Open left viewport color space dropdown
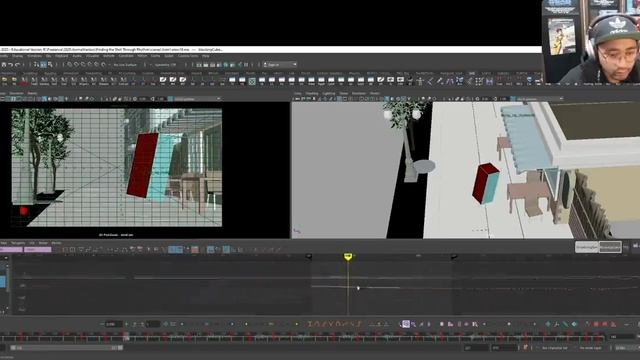 tap(197, 99)
